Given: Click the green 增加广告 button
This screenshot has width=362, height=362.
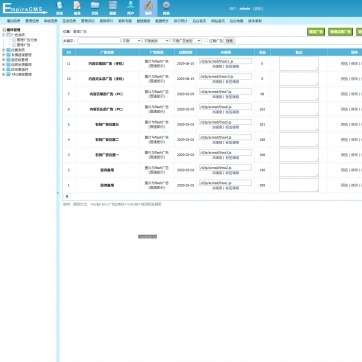Looking at the screenshot, I should pyautogui.click(x=316, y=32).
